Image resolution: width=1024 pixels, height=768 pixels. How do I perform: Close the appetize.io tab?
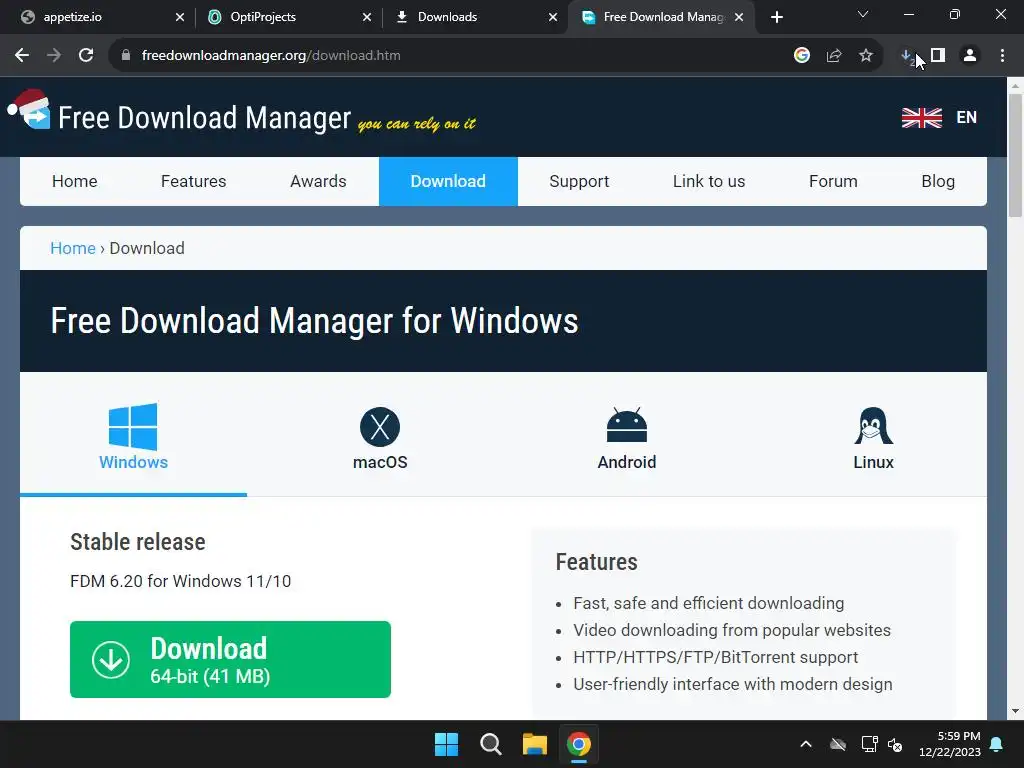point(180,17)
